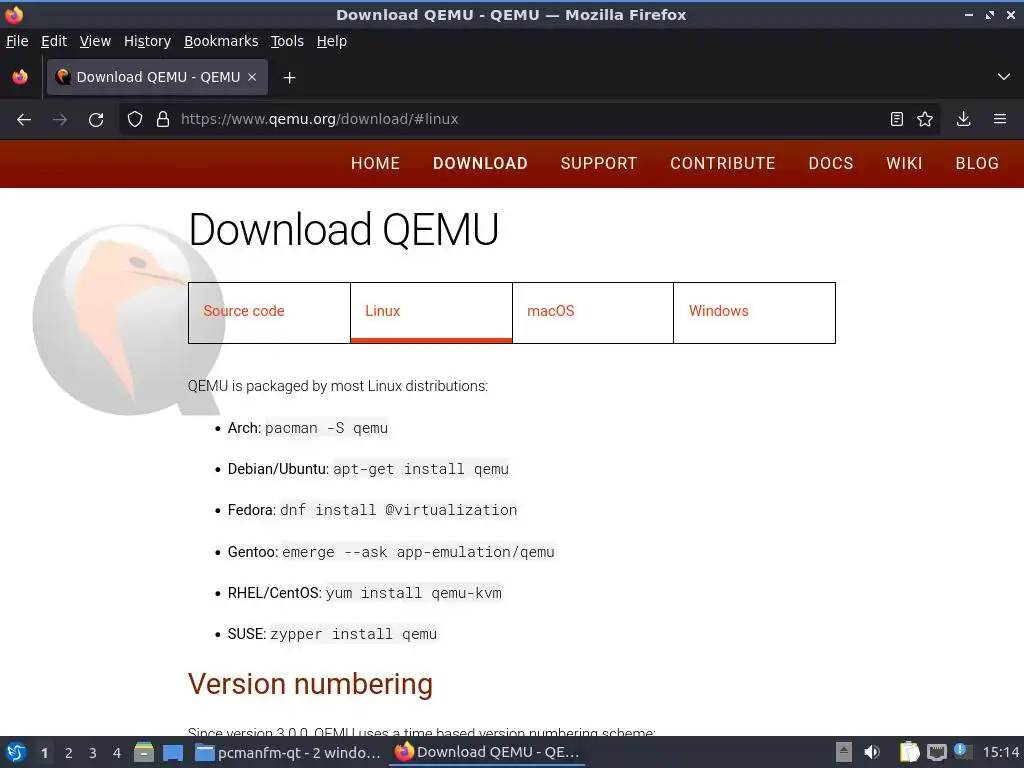
Task: Open the Firefox downloads panel
Action: (x=963, y=120)
